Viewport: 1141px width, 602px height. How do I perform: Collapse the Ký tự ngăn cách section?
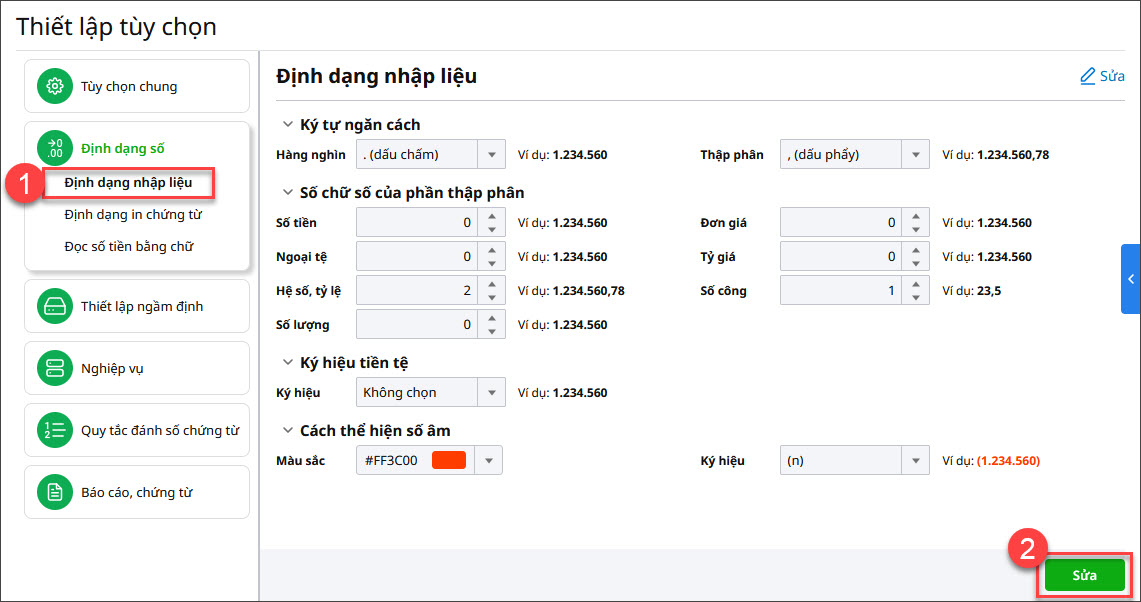(285, 125)
